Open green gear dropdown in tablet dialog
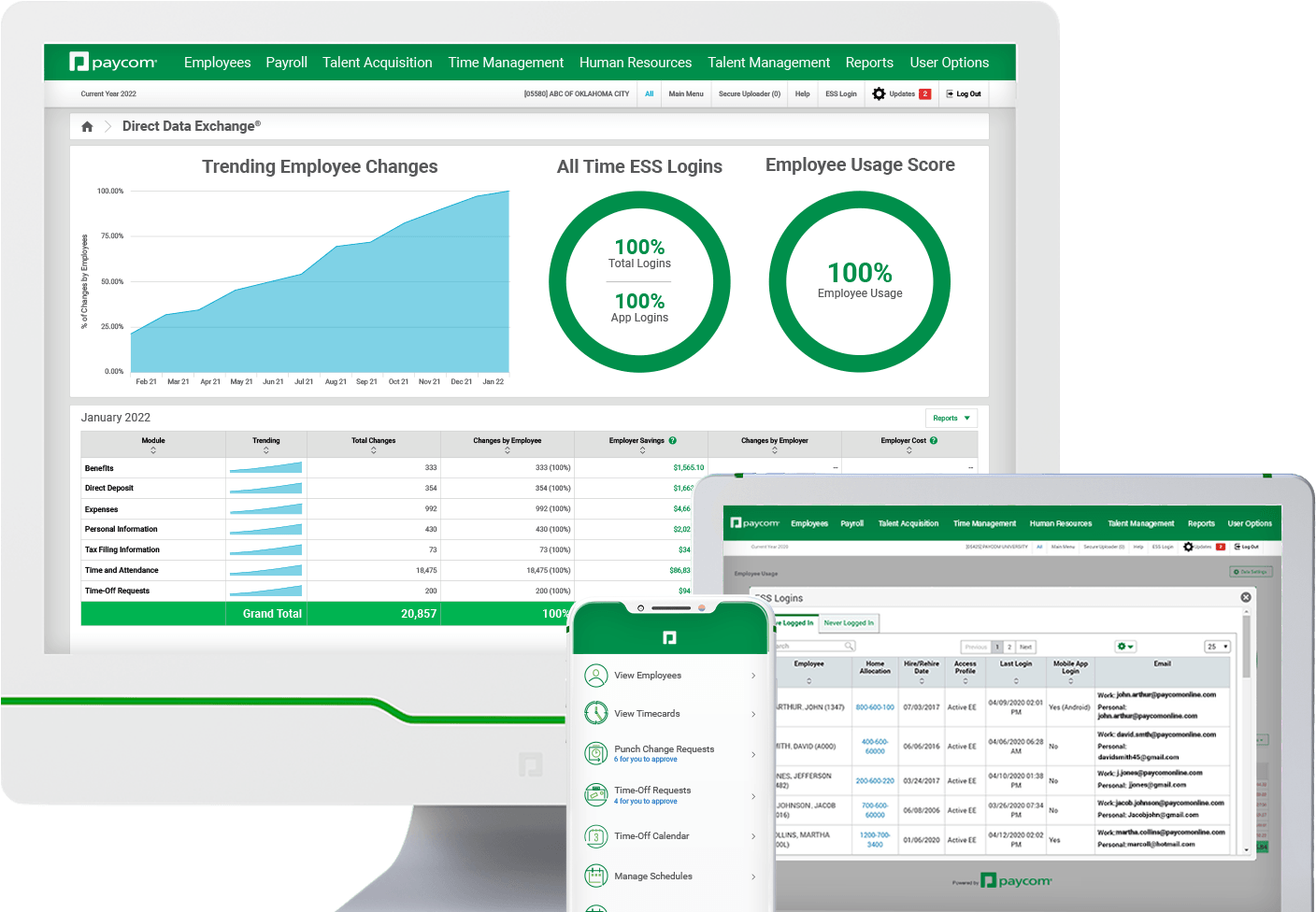This screenshot has width=1316, height=912. [1125, 647]
